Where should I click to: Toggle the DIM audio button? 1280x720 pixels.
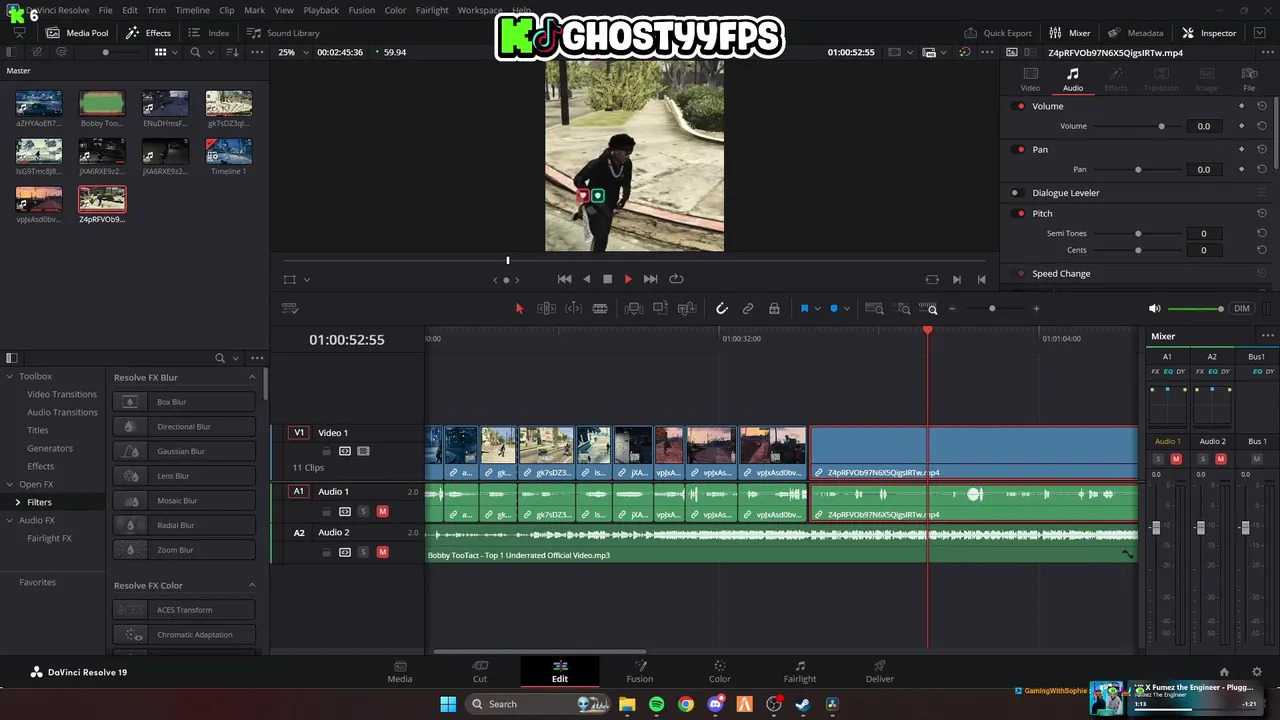point(1242,309)
